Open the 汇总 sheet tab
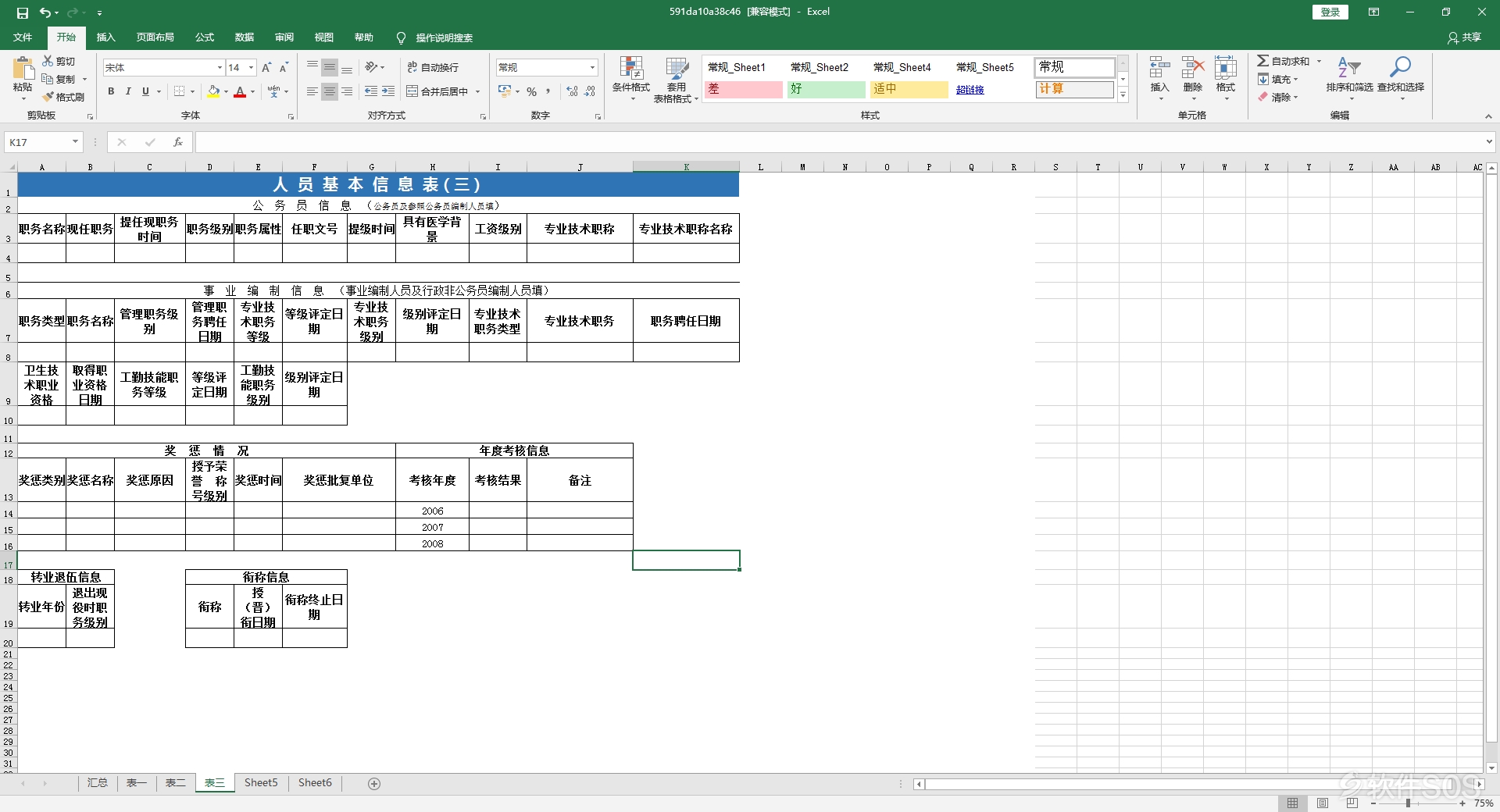 tap(98, 782)
